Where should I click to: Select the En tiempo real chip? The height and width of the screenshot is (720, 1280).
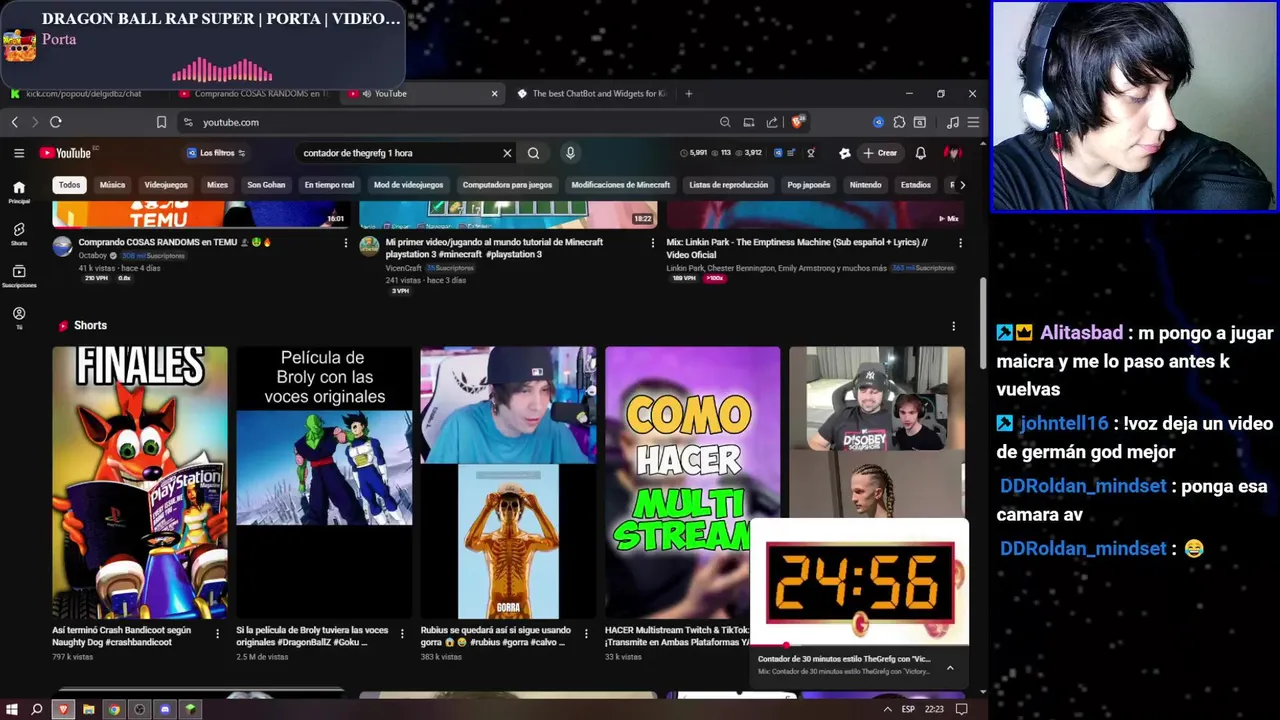pyautogui.click(x=330, y=185)
